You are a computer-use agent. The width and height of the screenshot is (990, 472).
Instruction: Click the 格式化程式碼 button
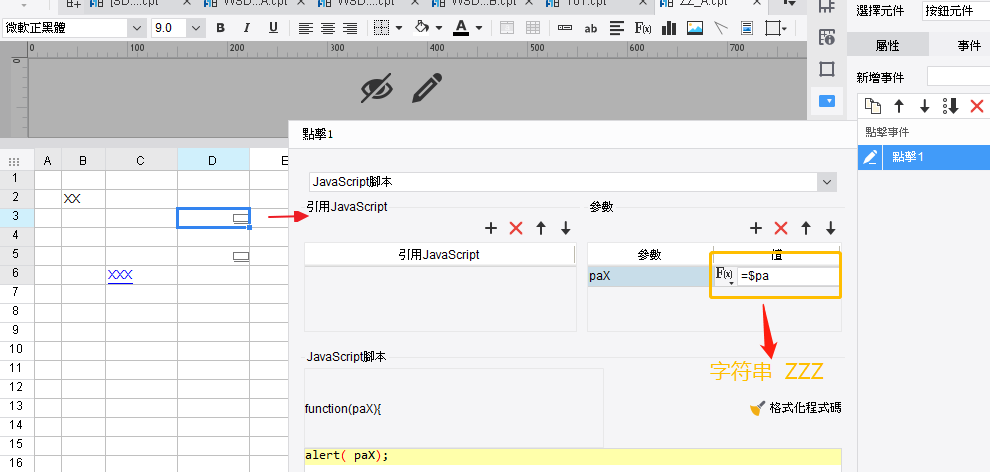coord(796,408)
